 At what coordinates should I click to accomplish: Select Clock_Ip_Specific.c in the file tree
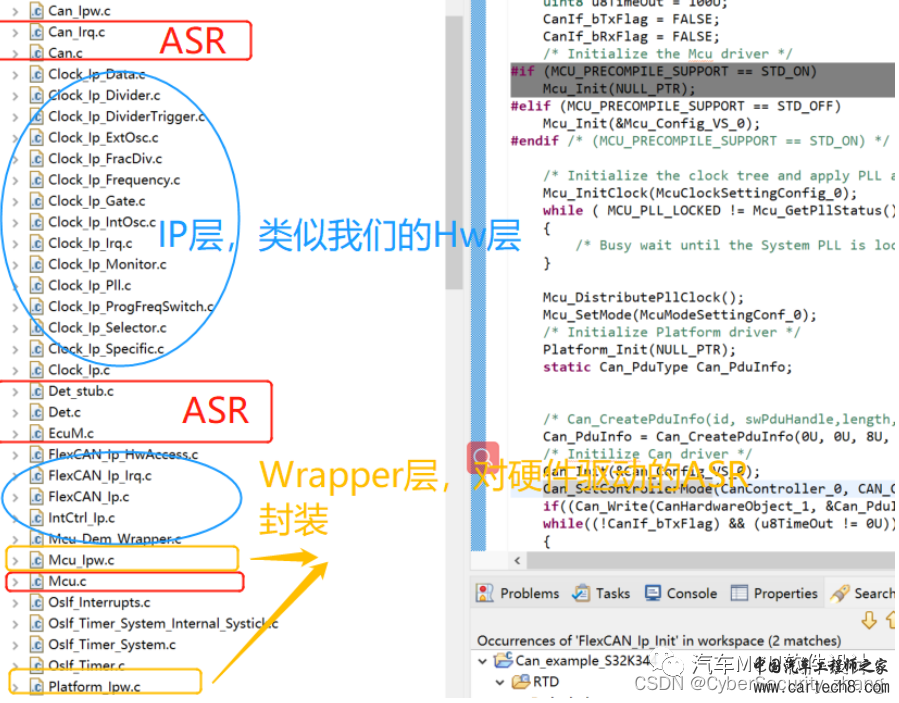click(106, 349)
